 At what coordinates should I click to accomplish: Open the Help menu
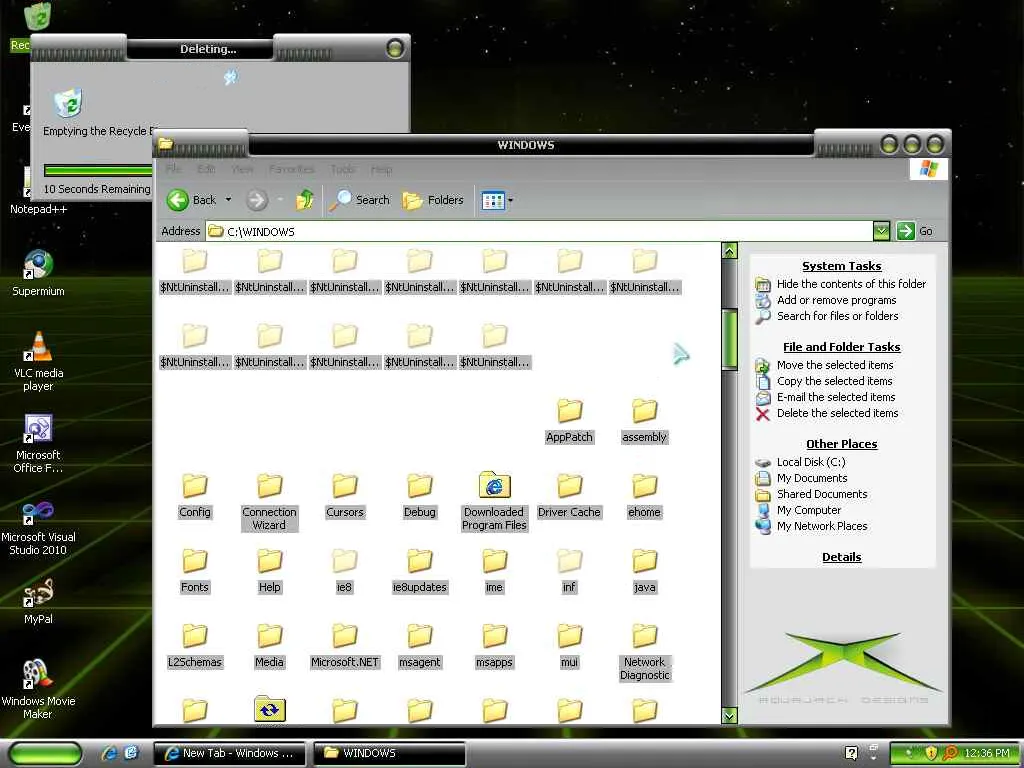(381, 169)
